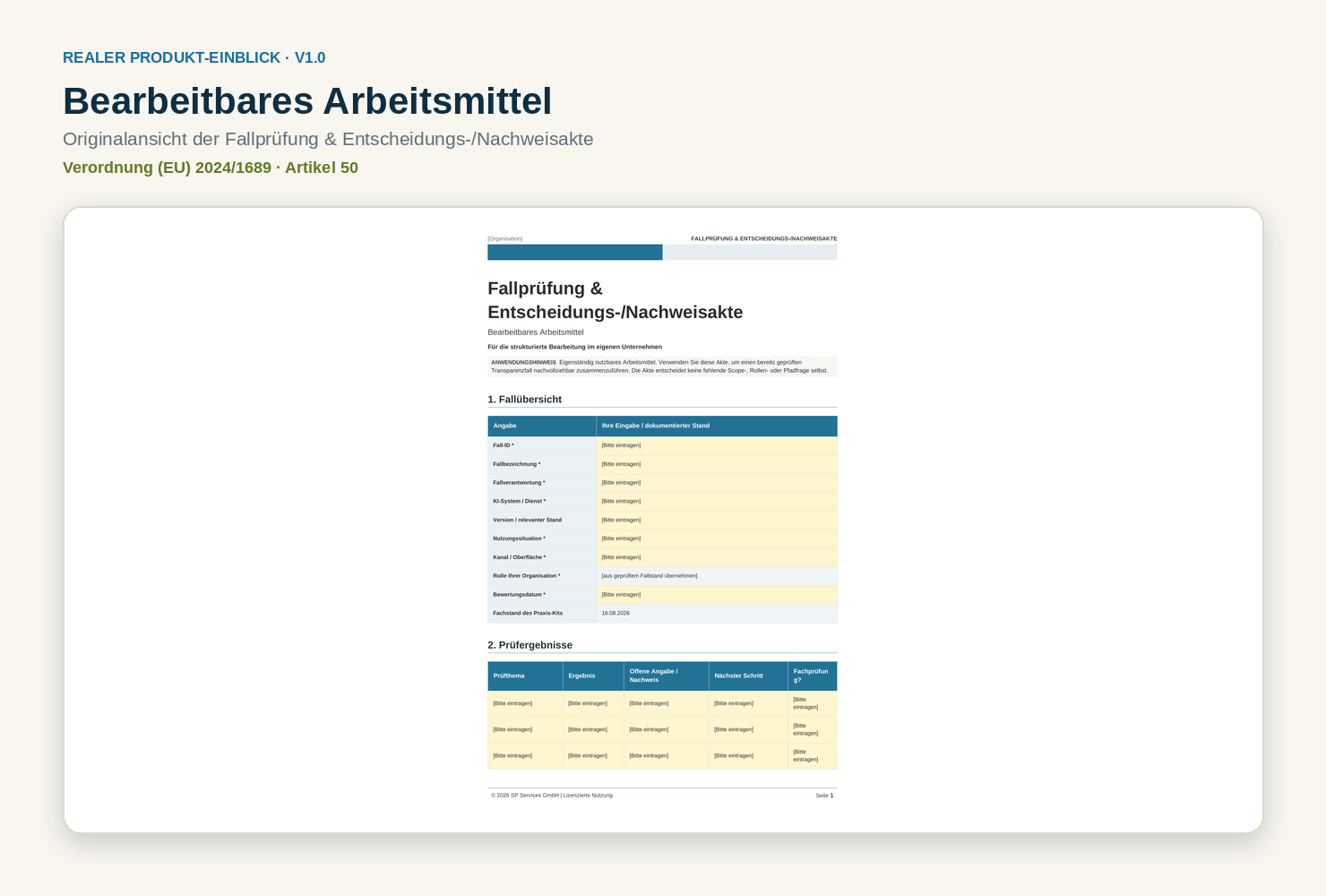Click the 'Version / relevanter Stand' row label

click(x=542, y=520)
